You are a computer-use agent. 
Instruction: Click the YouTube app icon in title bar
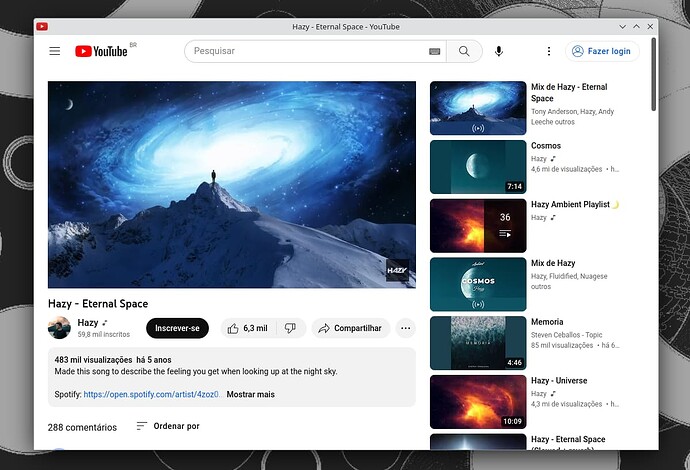click(x=42, y=26)
